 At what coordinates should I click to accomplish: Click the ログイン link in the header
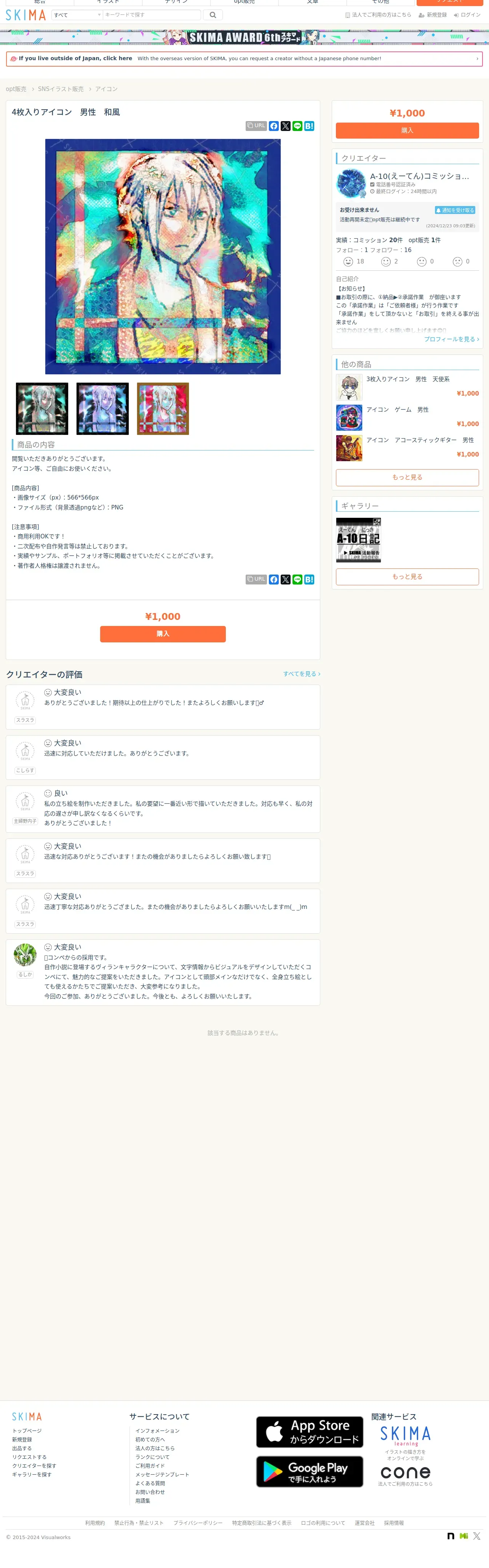(467, 14)
